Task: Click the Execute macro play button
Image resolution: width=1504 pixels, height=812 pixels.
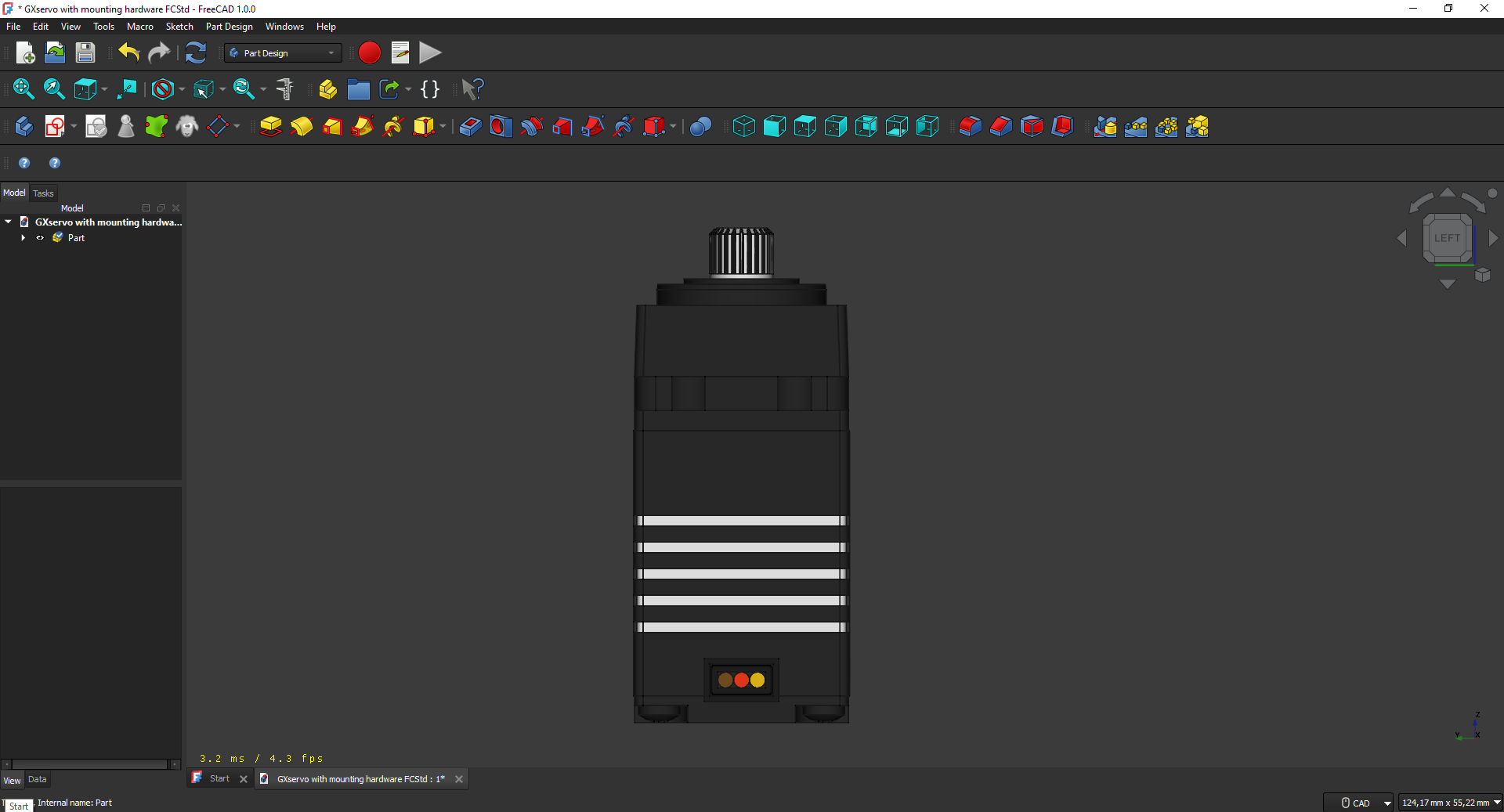Action: (430, 52)
